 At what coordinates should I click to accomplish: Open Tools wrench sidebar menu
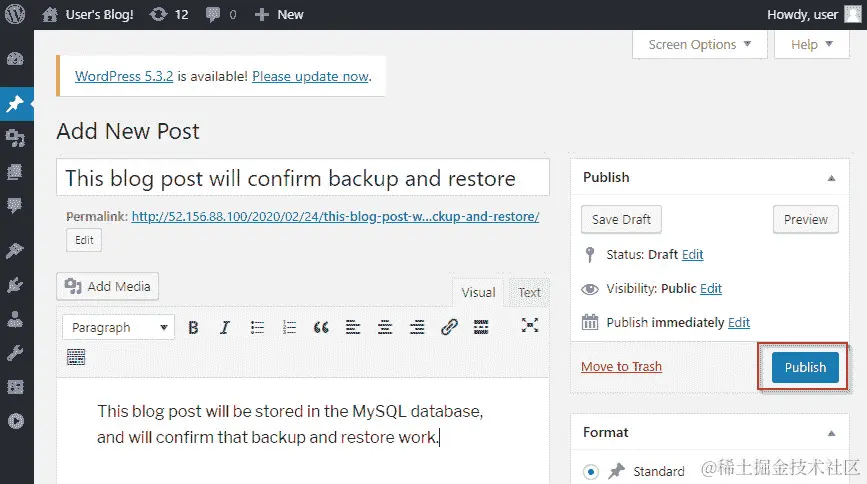click(15, 353)
